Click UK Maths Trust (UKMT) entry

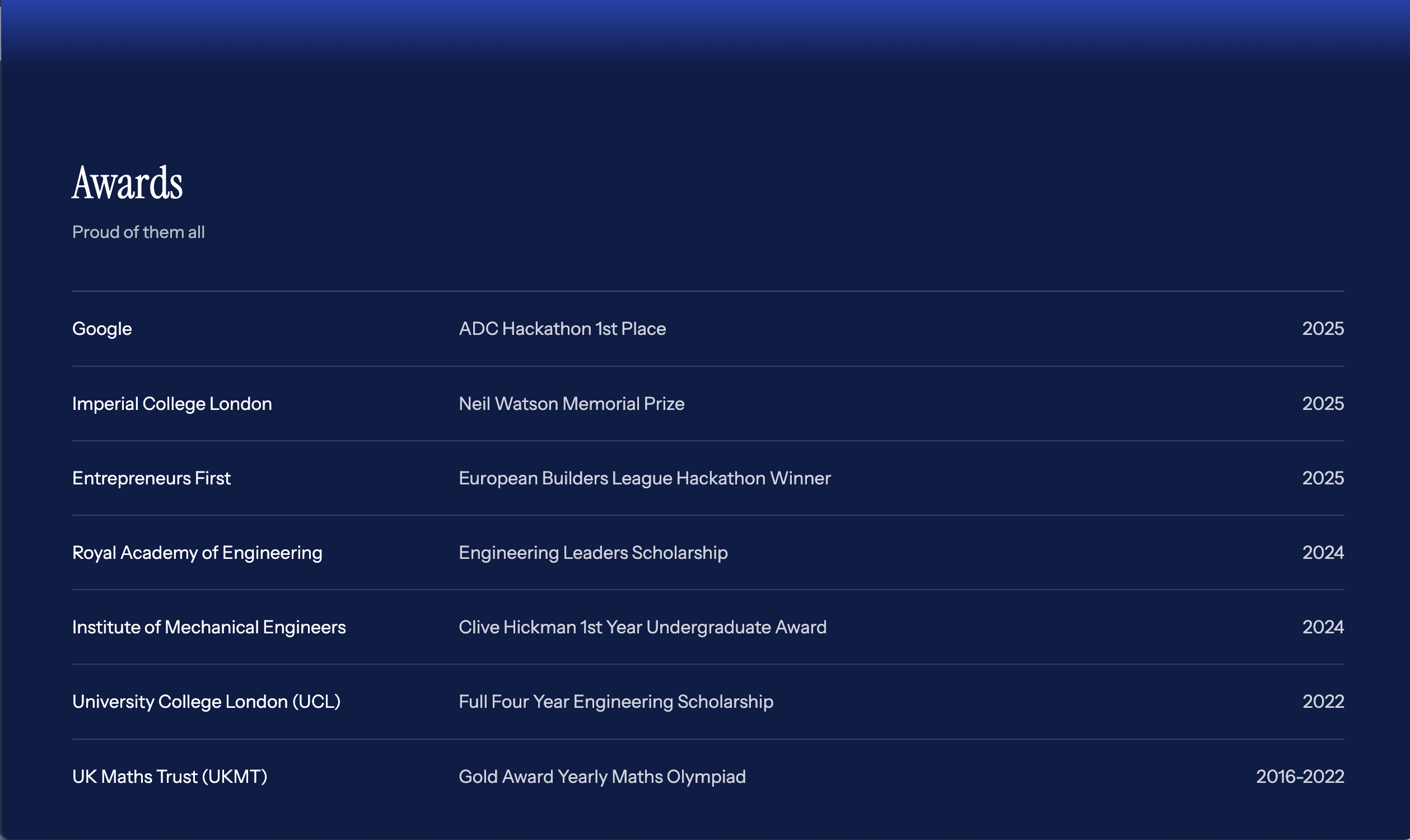coord(170,777)
